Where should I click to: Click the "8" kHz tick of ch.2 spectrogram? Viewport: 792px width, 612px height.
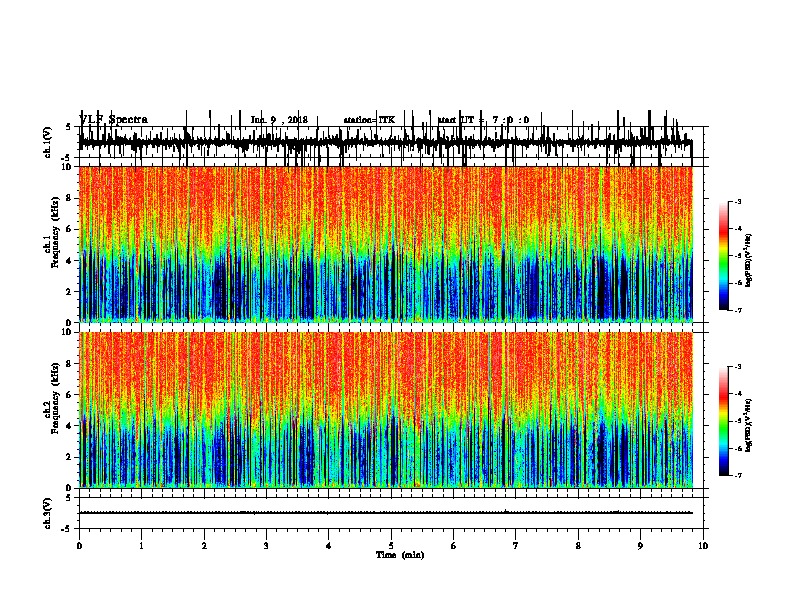70,364
